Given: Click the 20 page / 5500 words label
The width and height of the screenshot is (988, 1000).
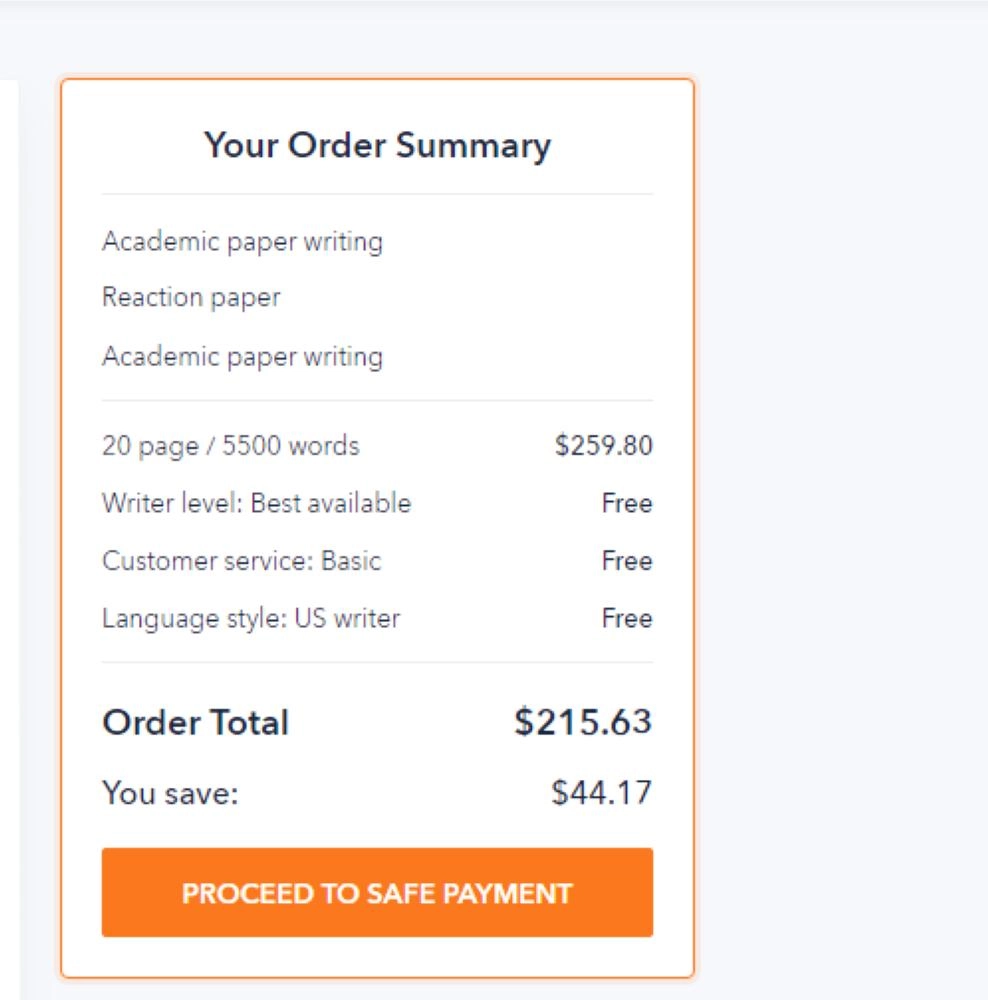Looking at the screenshot, I should coord(230,446).
